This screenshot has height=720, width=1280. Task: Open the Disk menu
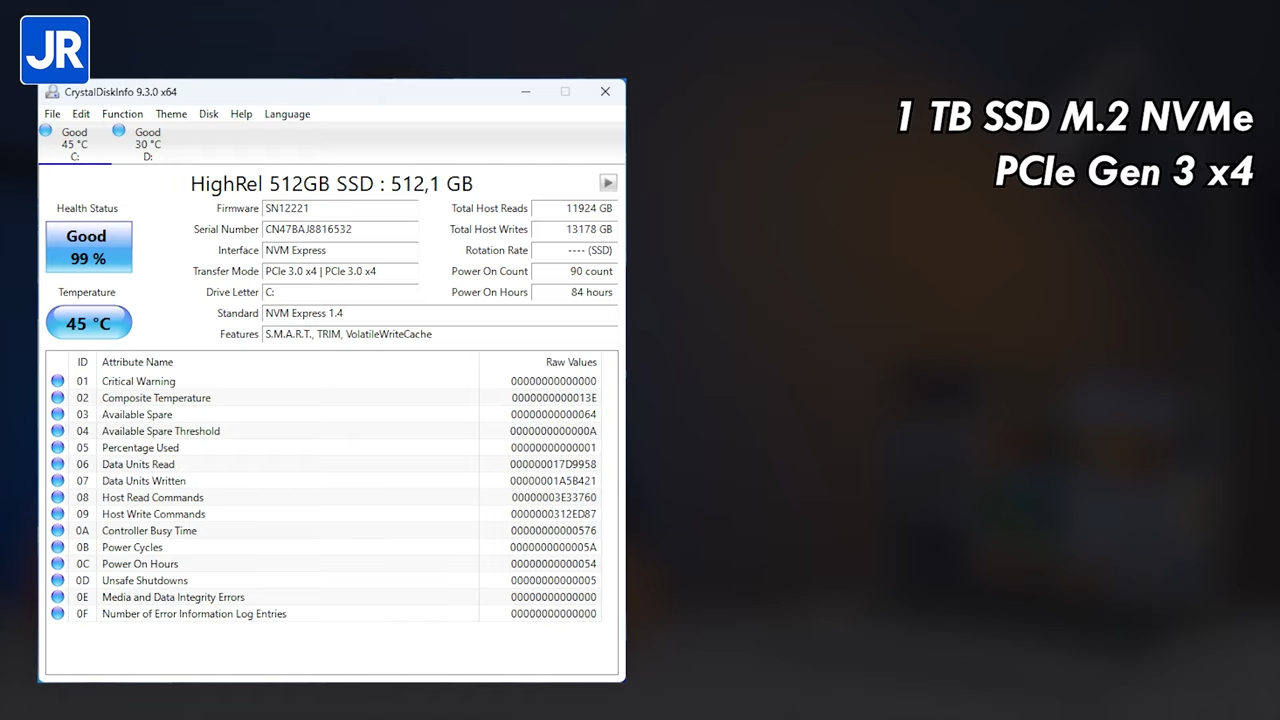pos(208,114)
